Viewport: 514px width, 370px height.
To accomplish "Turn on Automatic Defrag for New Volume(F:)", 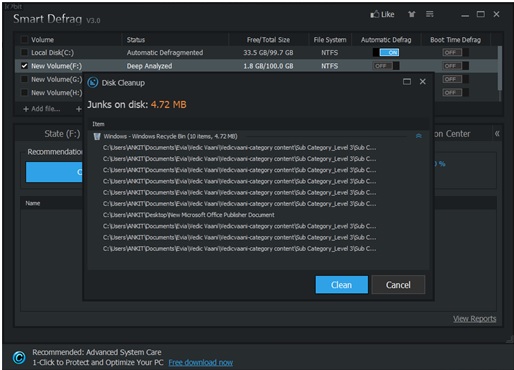I will [x=386, y=66].
